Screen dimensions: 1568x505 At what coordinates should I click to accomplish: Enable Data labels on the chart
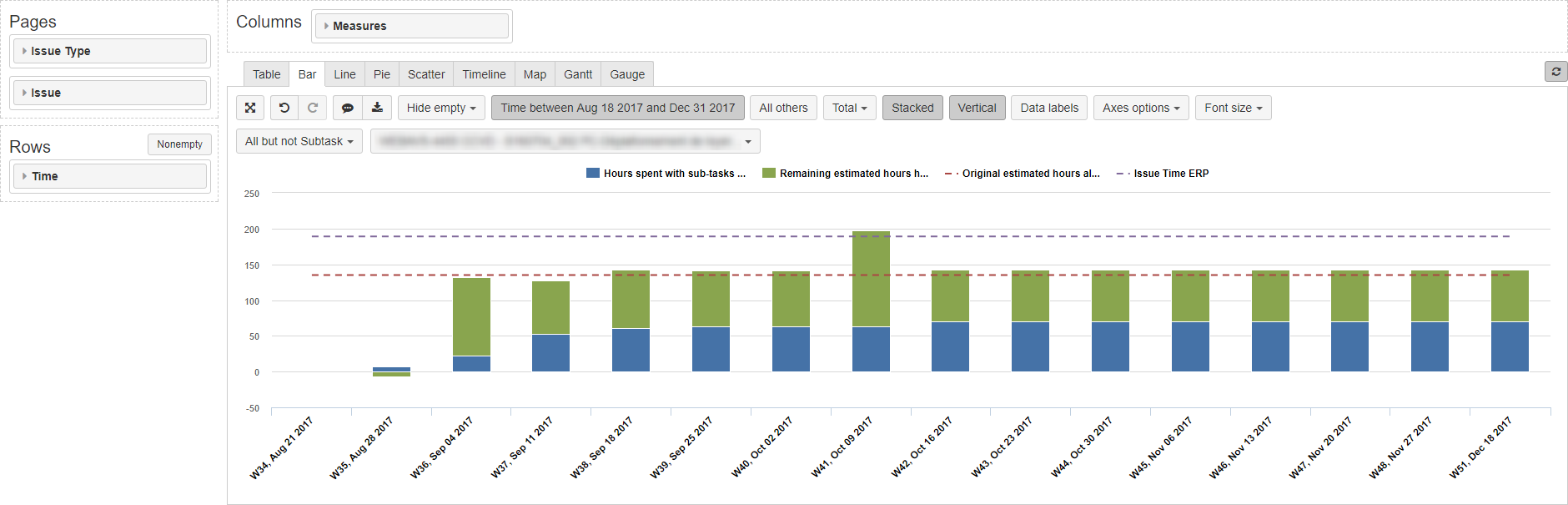[1049, 108]
